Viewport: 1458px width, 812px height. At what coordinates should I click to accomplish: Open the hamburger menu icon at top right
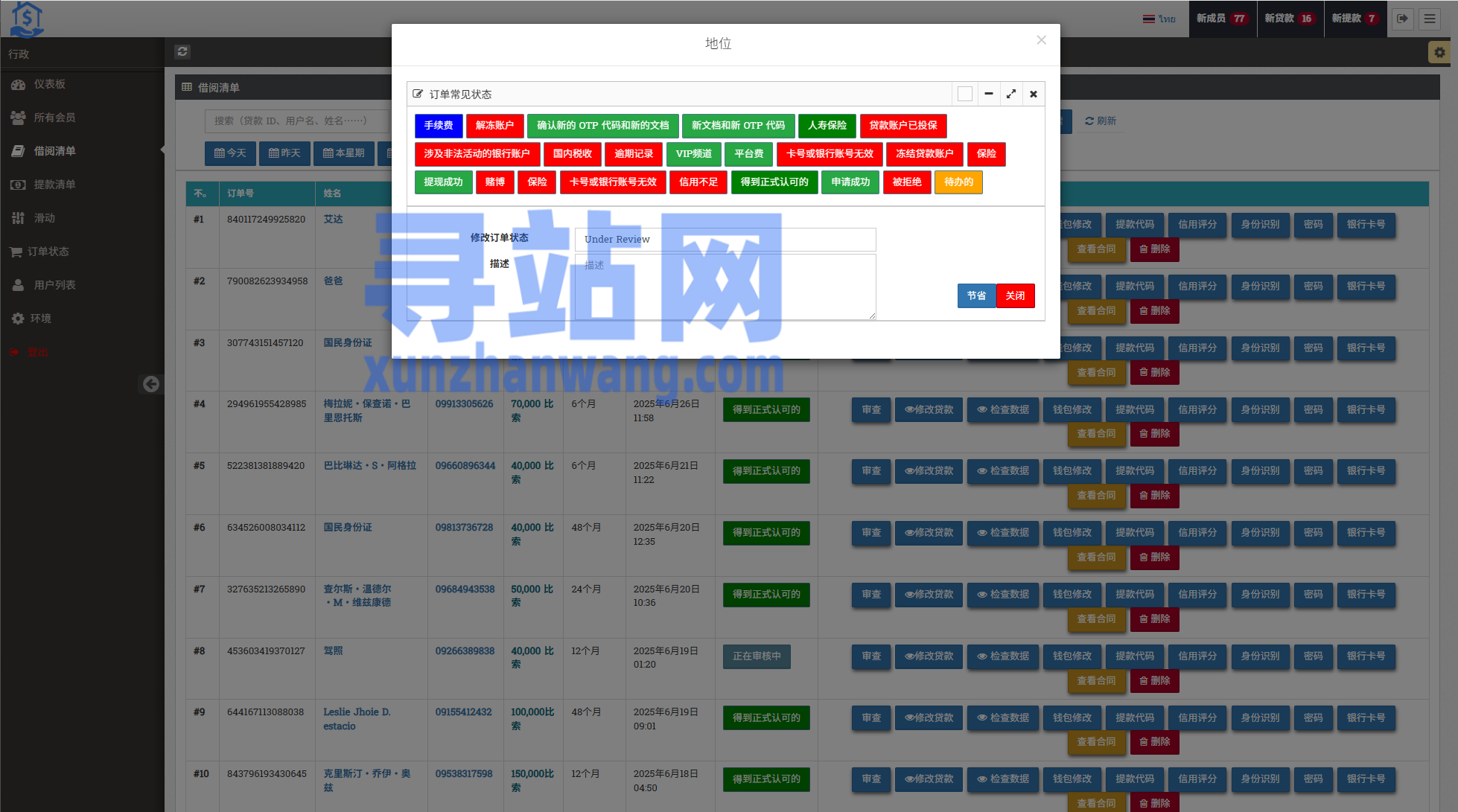pos(1430,19)
